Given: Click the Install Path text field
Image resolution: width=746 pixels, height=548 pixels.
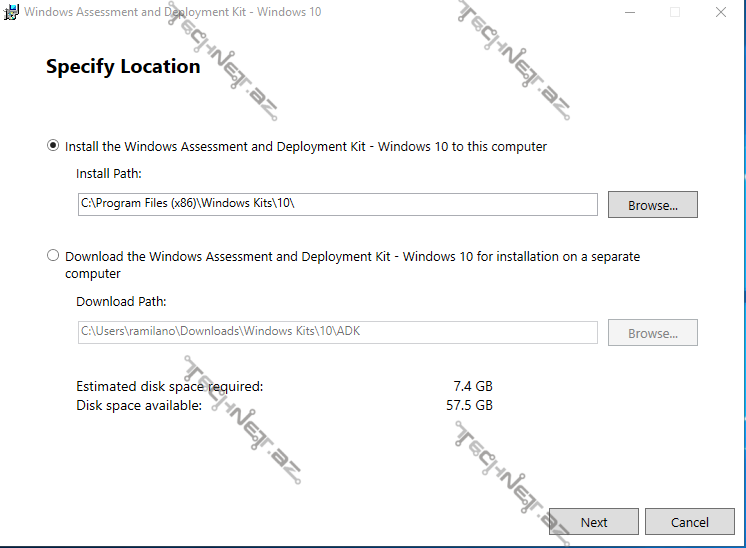Looking at the screenshot, I should [337, 204].
